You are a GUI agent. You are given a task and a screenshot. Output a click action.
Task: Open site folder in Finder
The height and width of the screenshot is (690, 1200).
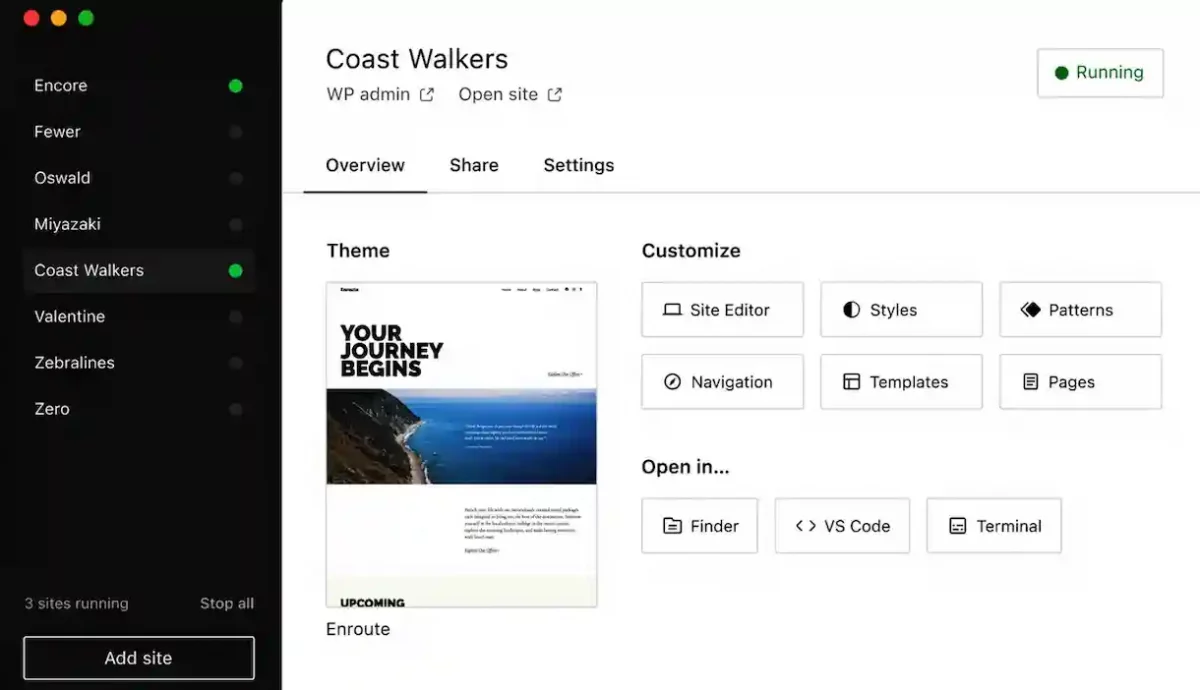coord(700,526)
